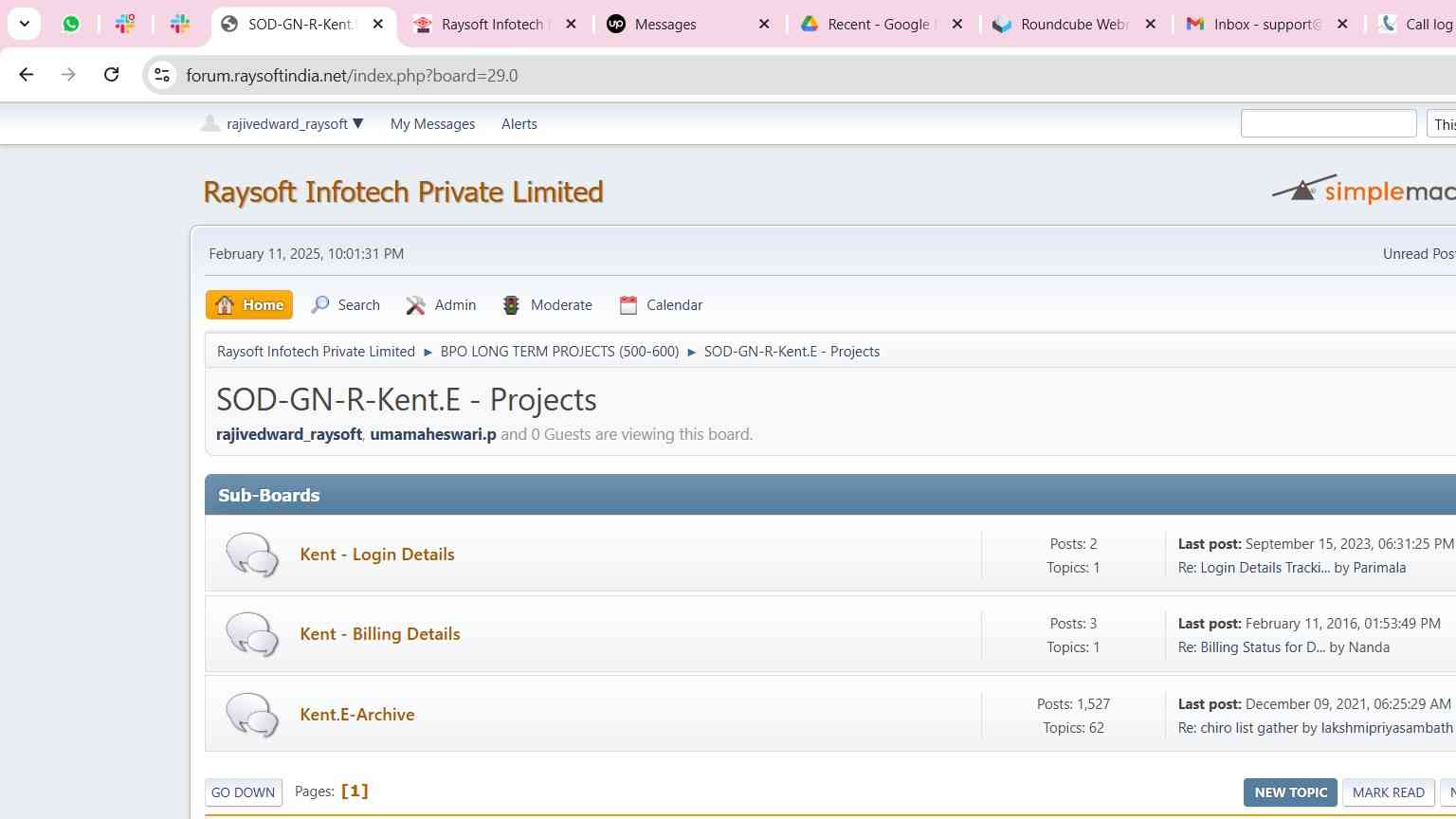
Task: Click the Simple Machines logo
Action: point(1363,190)
